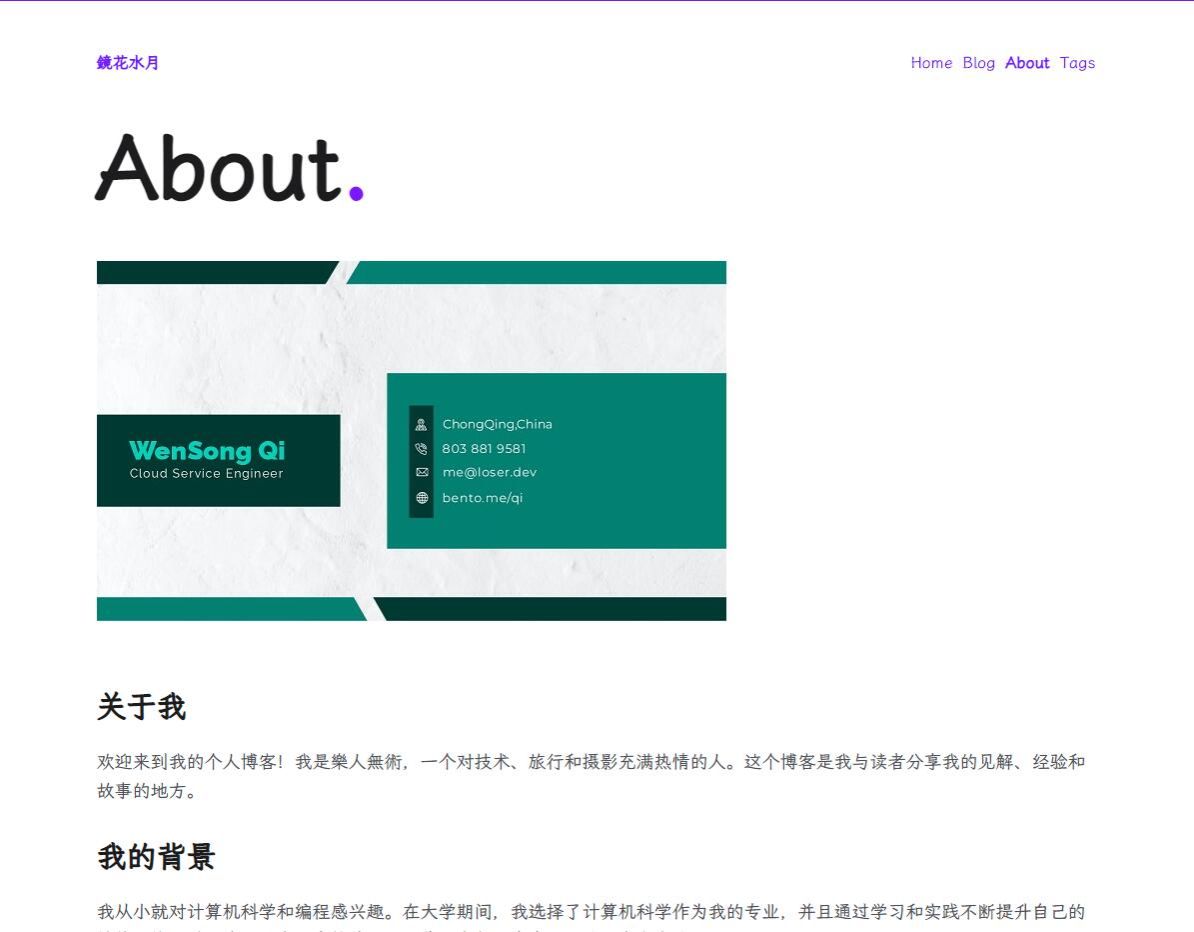Go to the Blog section

[x=978, y=63]
